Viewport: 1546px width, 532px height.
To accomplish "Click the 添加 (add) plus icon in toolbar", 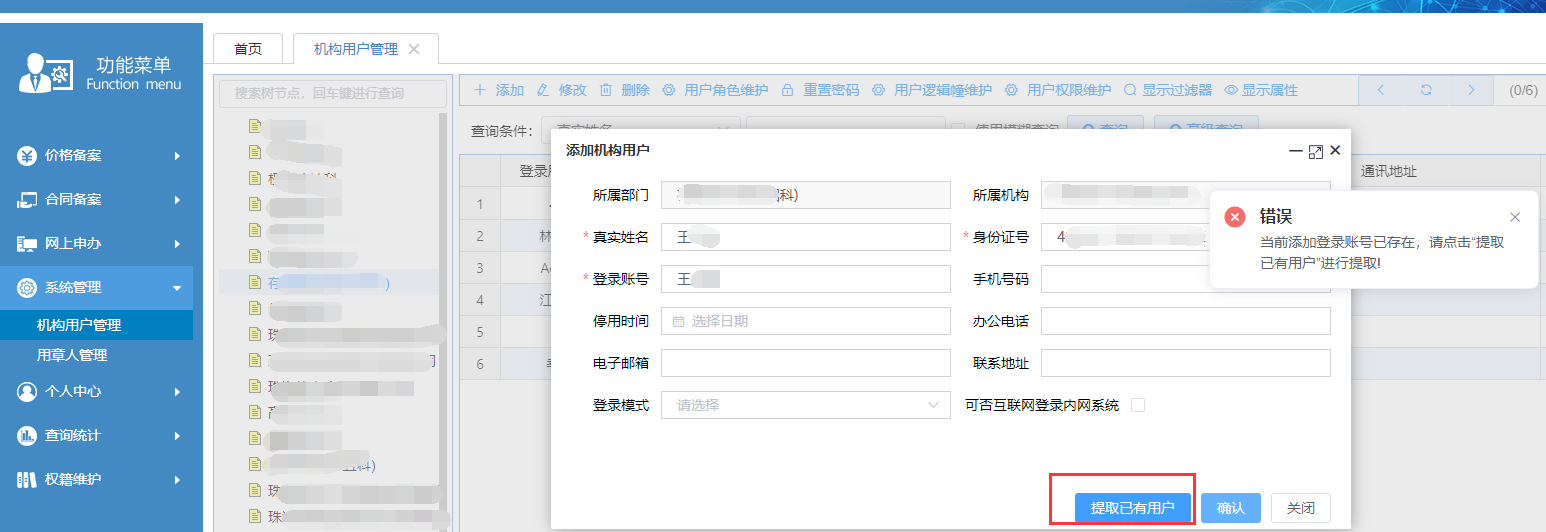I will (x=480, y=90).
